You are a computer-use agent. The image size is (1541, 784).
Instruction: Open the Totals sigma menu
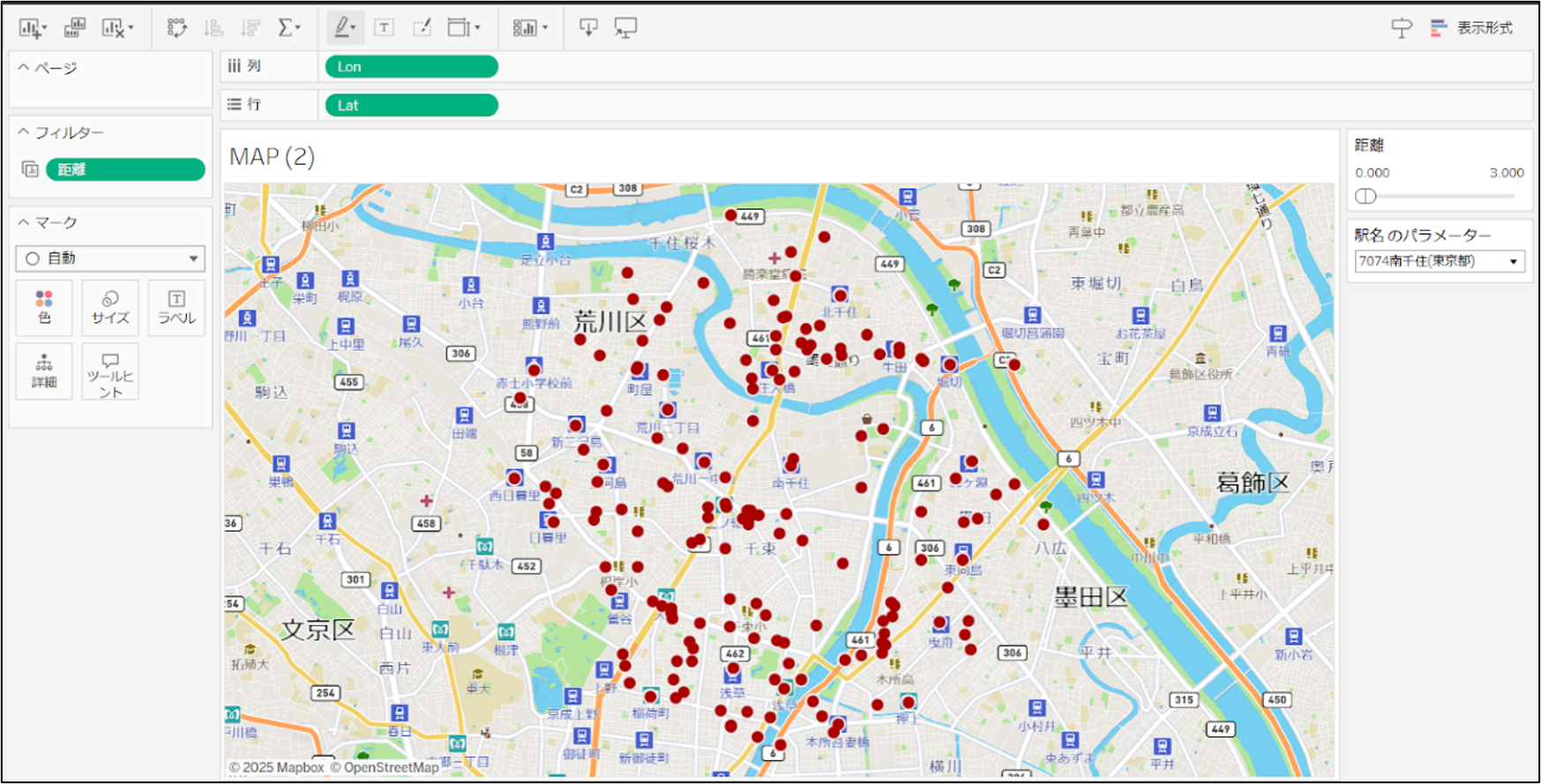pyautogui.click(x=288, y=28)
